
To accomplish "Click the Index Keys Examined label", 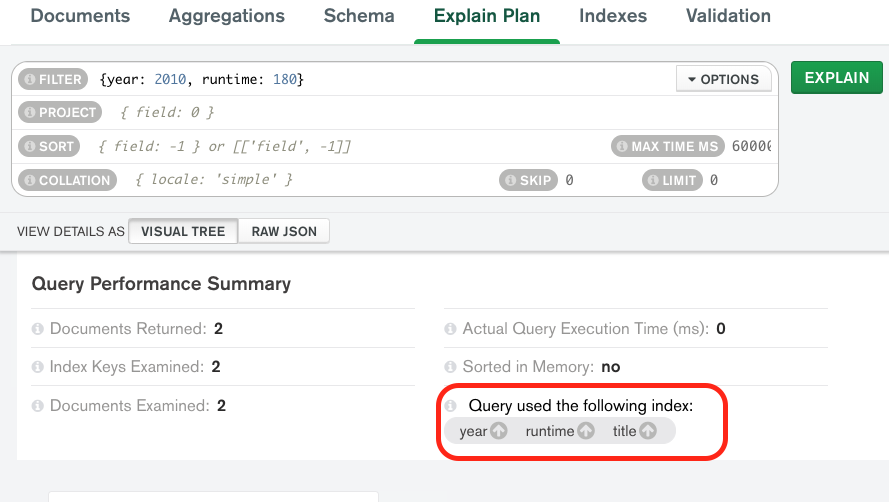I will [x=126, y=367].
